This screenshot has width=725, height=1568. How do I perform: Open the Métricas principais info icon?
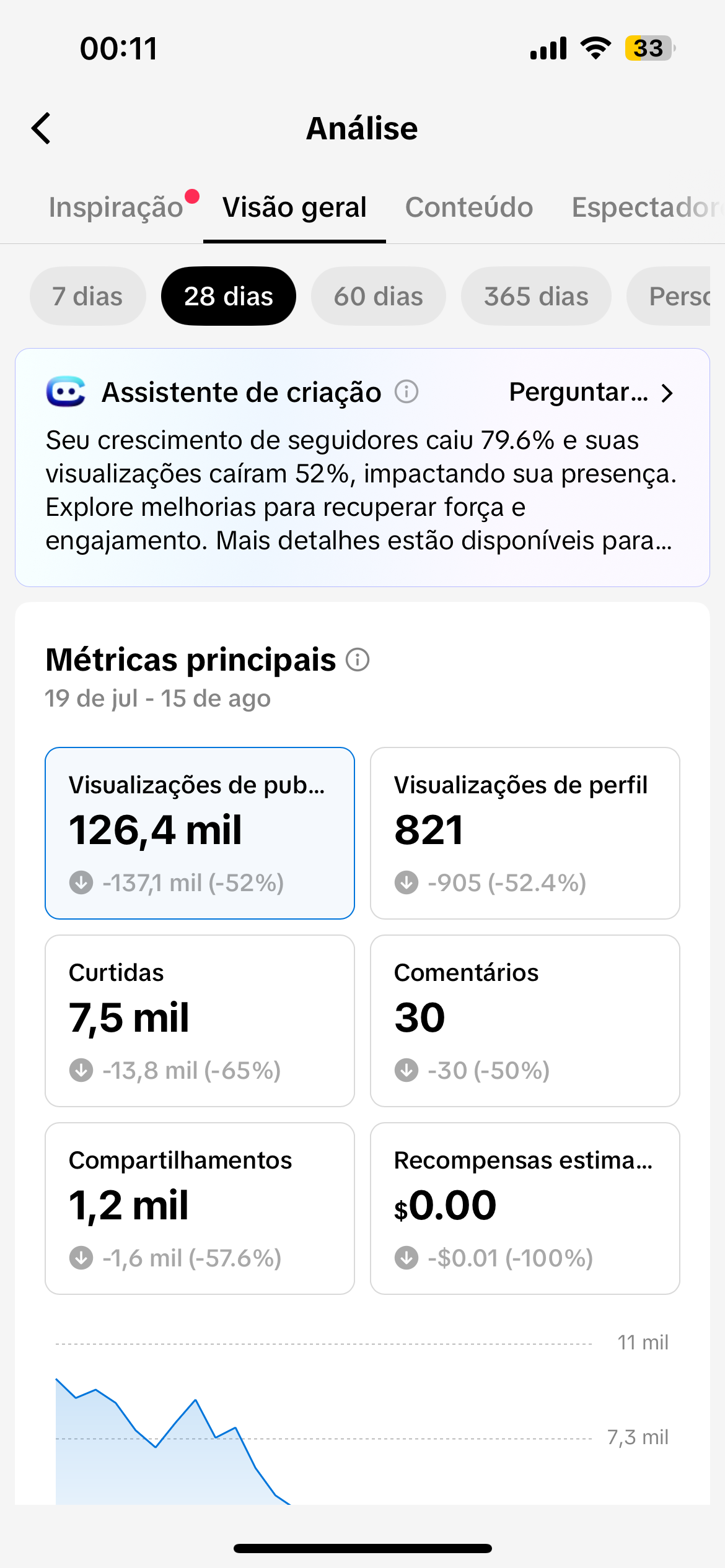click(x=358, y=660)
